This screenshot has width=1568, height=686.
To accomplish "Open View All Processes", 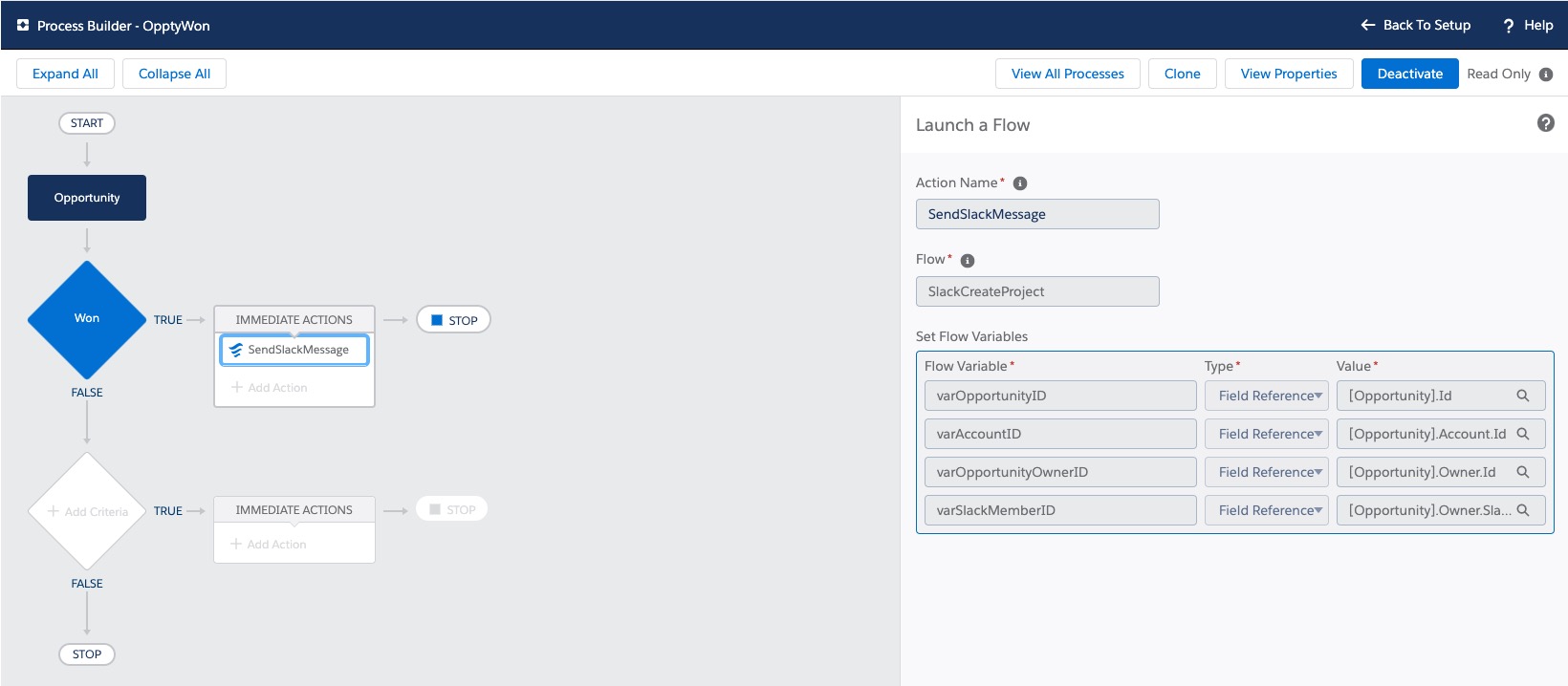I will (x=1068, y=74).
